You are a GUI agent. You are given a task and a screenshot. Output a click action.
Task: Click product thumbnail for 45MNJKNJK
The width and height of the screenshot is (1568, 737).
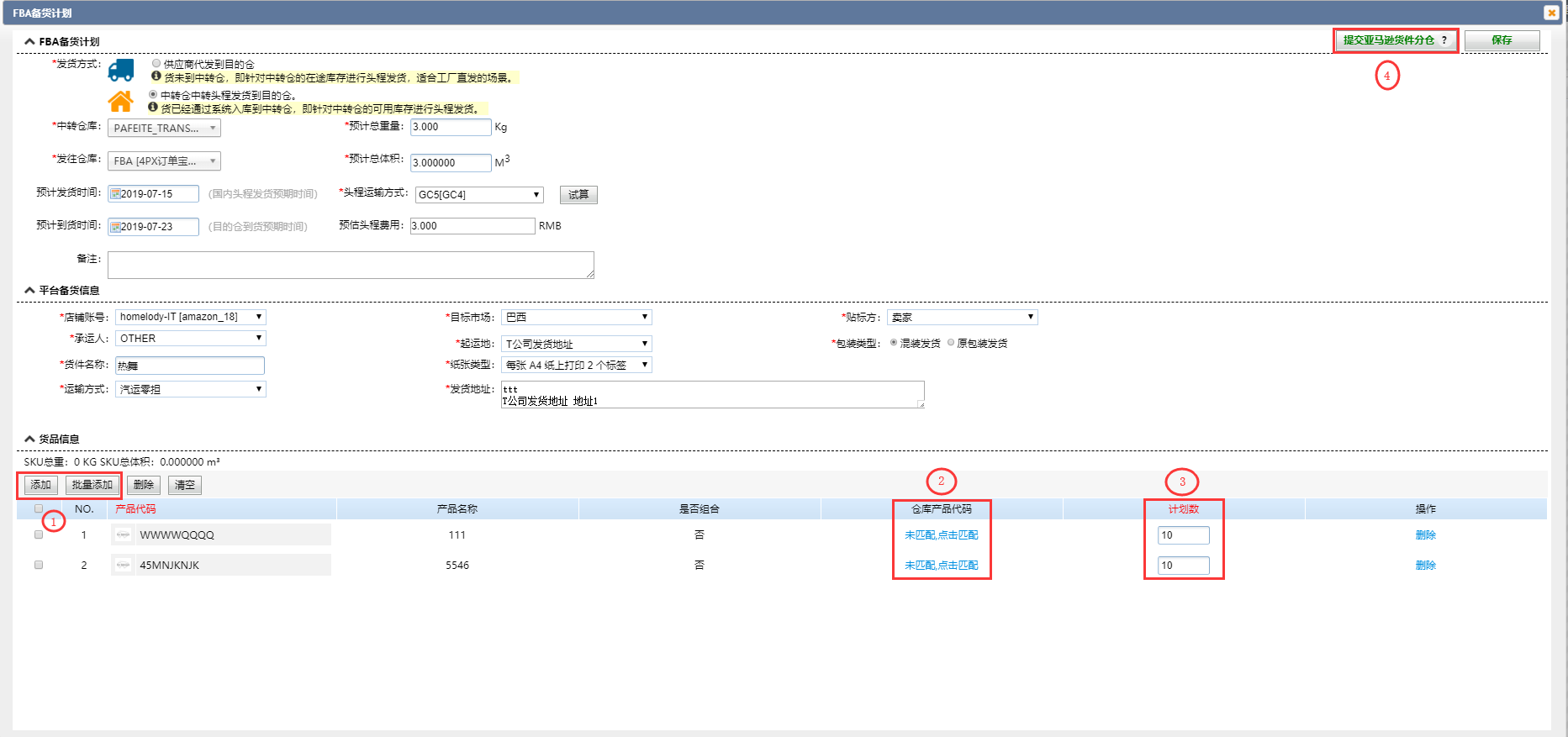click(x=124, y=565)
